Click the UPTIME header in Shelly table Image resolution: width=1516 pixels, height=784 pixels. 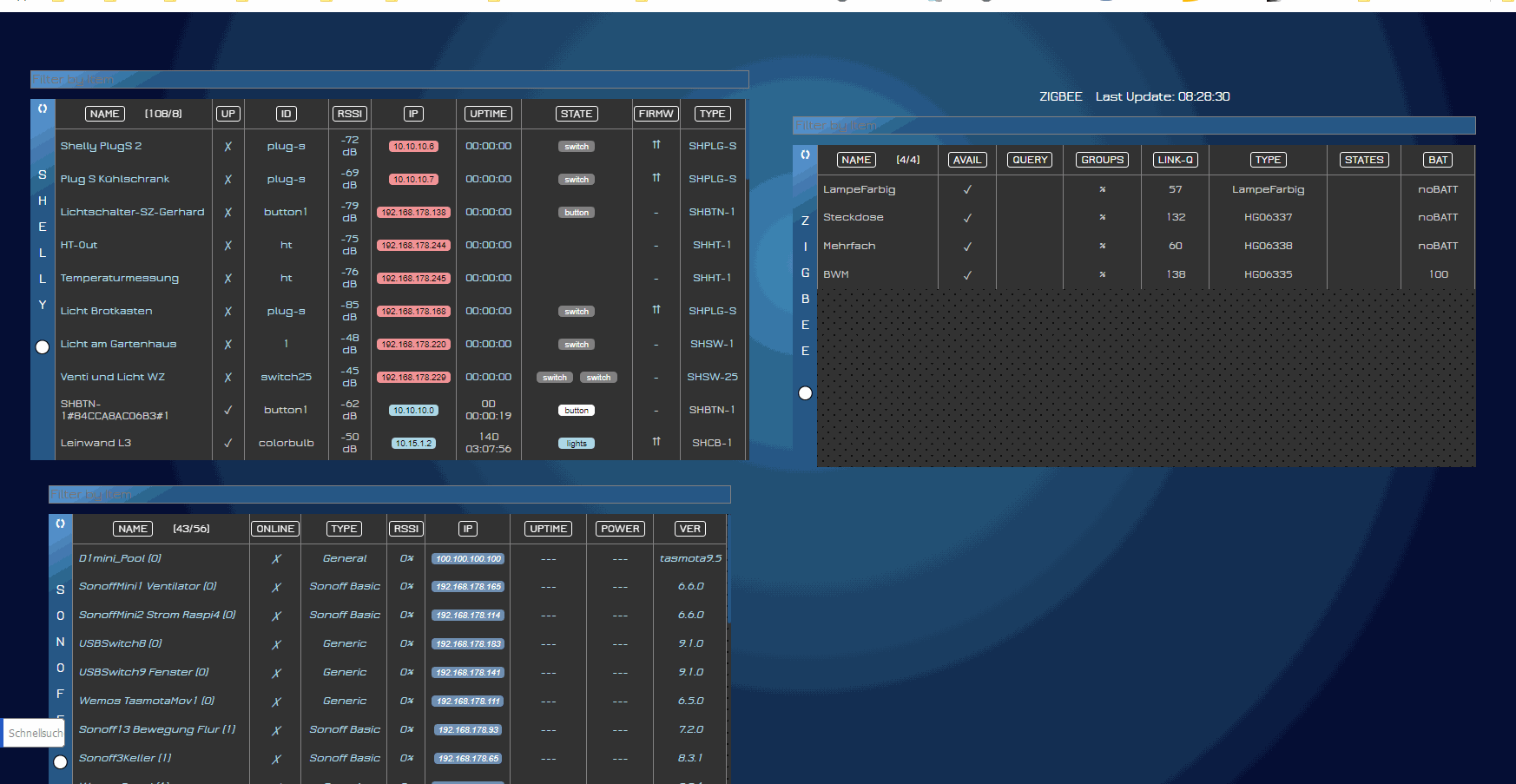[x=488, y=114]
